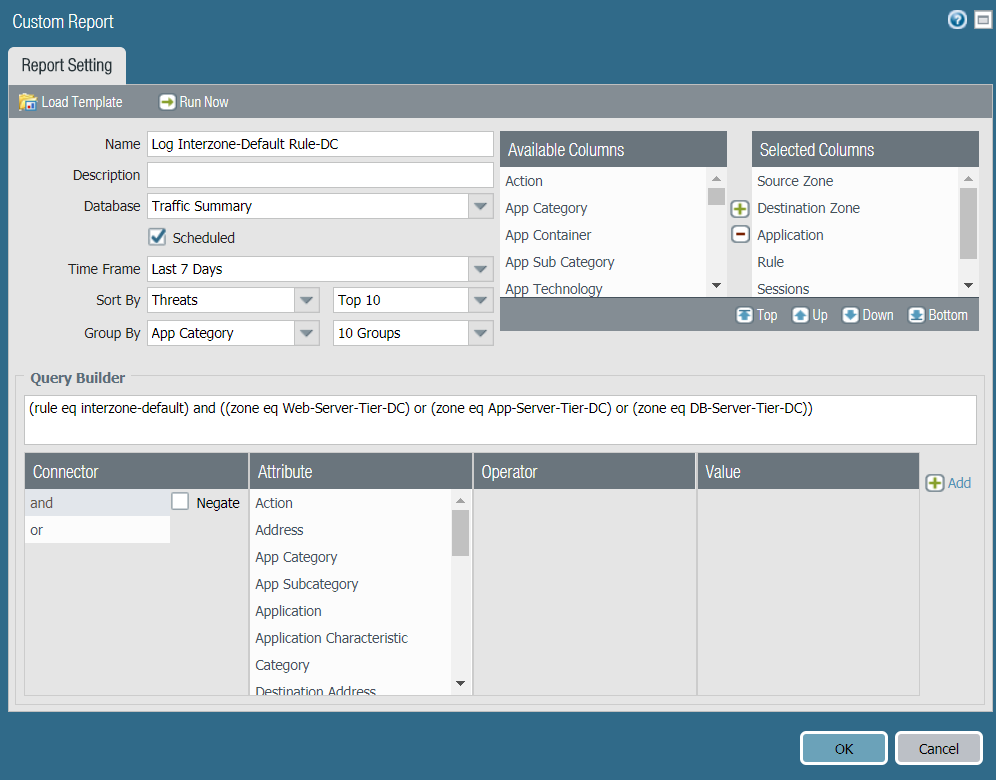The height and width of the screenshot is (780, 996).
Task: Select Application in the Attribute list
Action: click(x=288, y=611)
